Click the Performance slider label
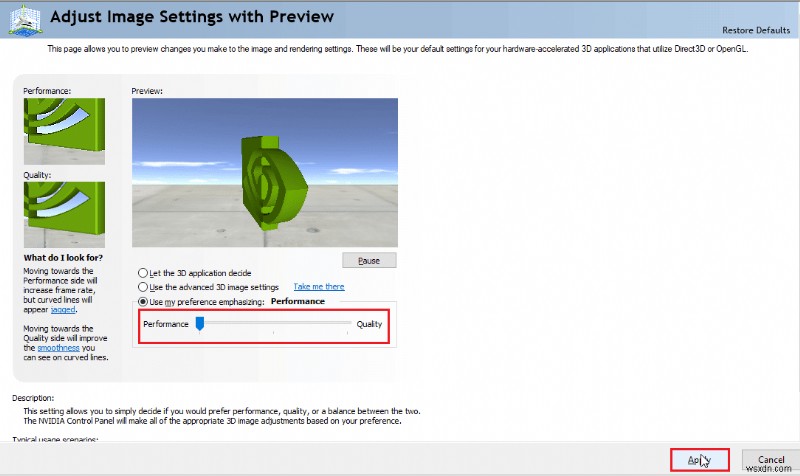 point(166,324)
